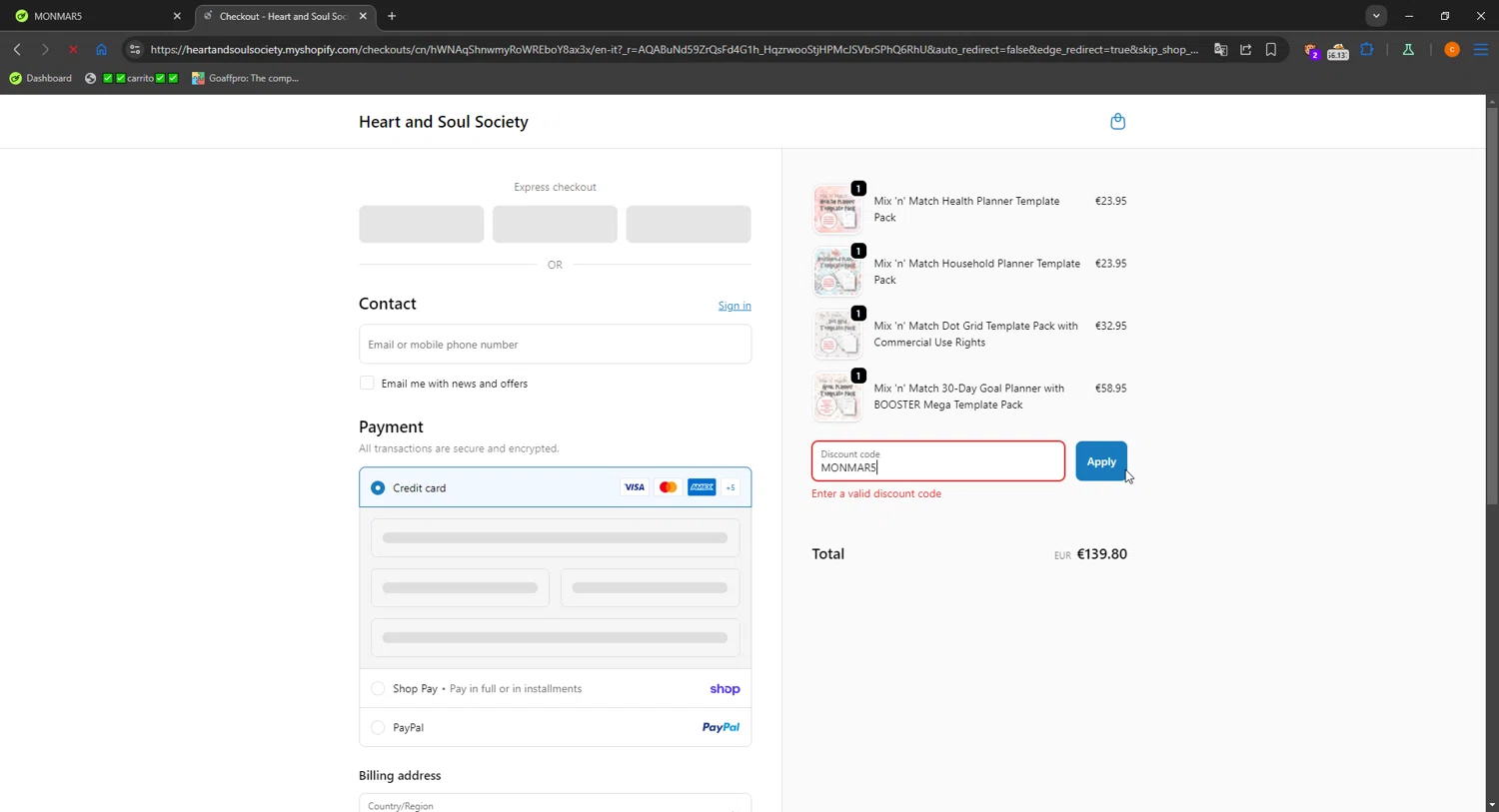Open the Dashboard bookmark
Viewport: 1499px width, 812px height.
[x=41, y=78]
